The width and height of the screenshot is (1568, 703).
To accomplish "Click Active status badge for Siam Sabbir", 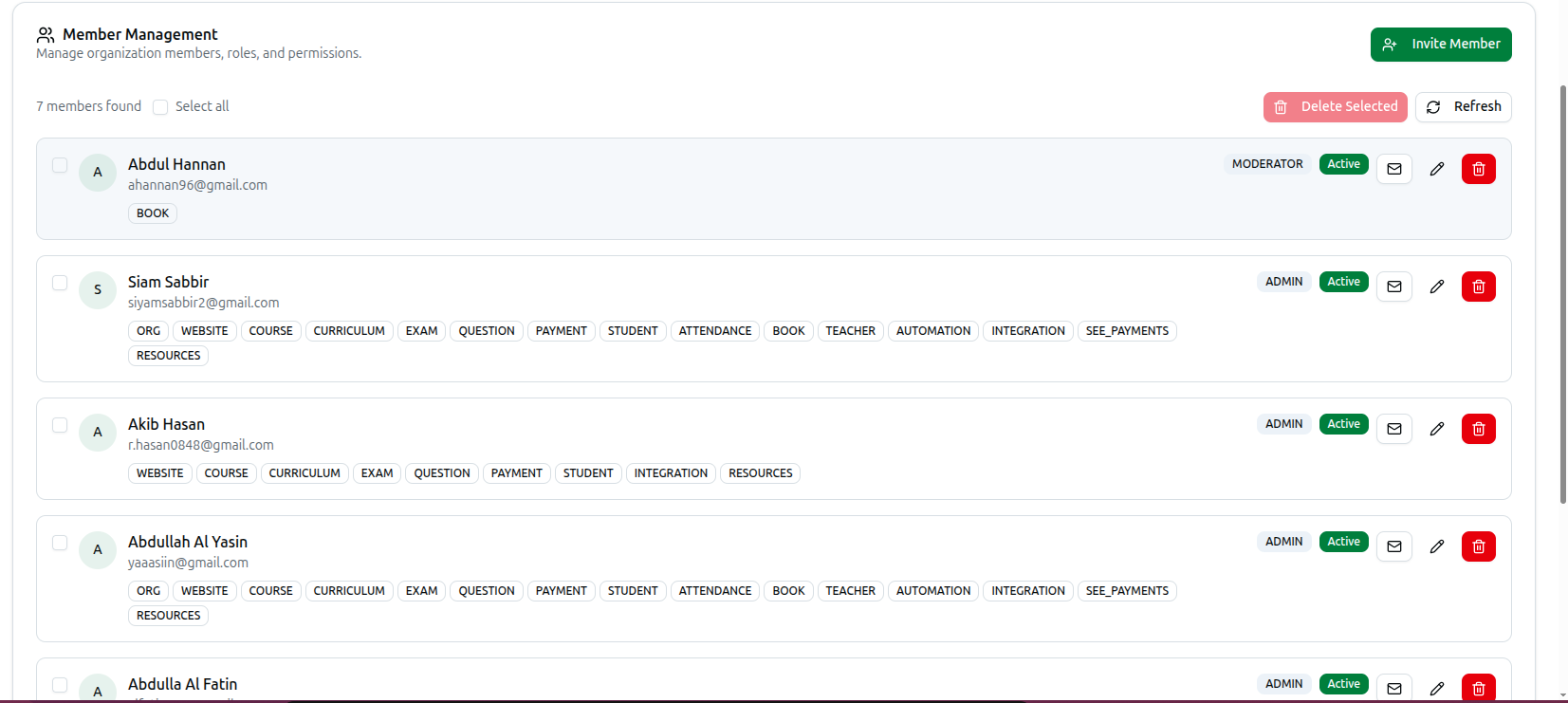I will pos(1344,282).
